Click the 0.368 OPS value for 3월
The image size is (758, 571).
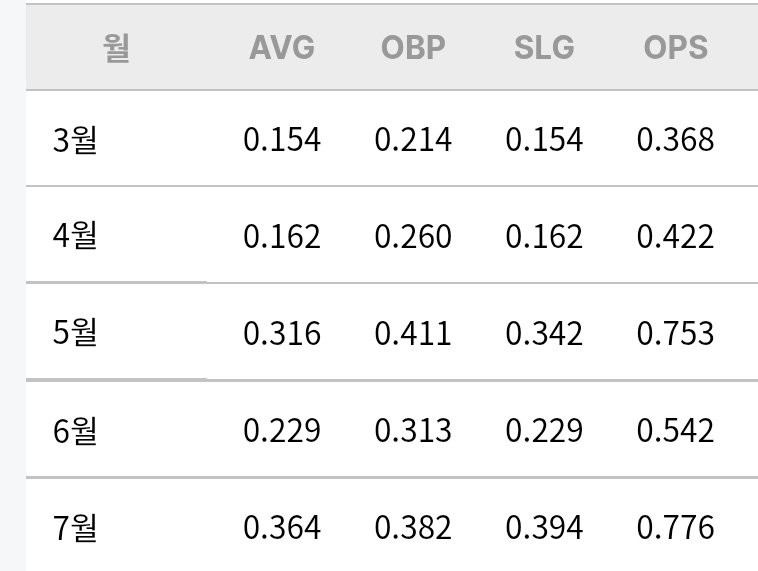(675, 140)
